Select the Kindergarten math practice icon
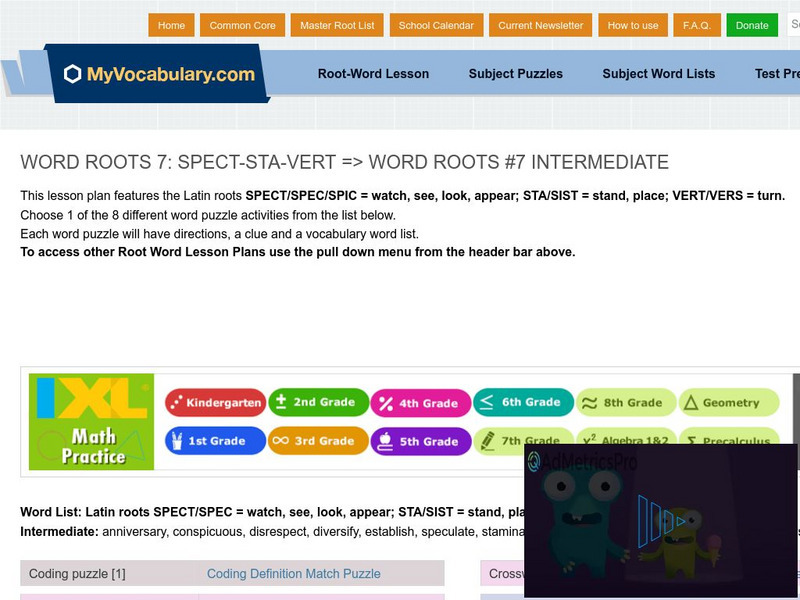 click(178, 401)
